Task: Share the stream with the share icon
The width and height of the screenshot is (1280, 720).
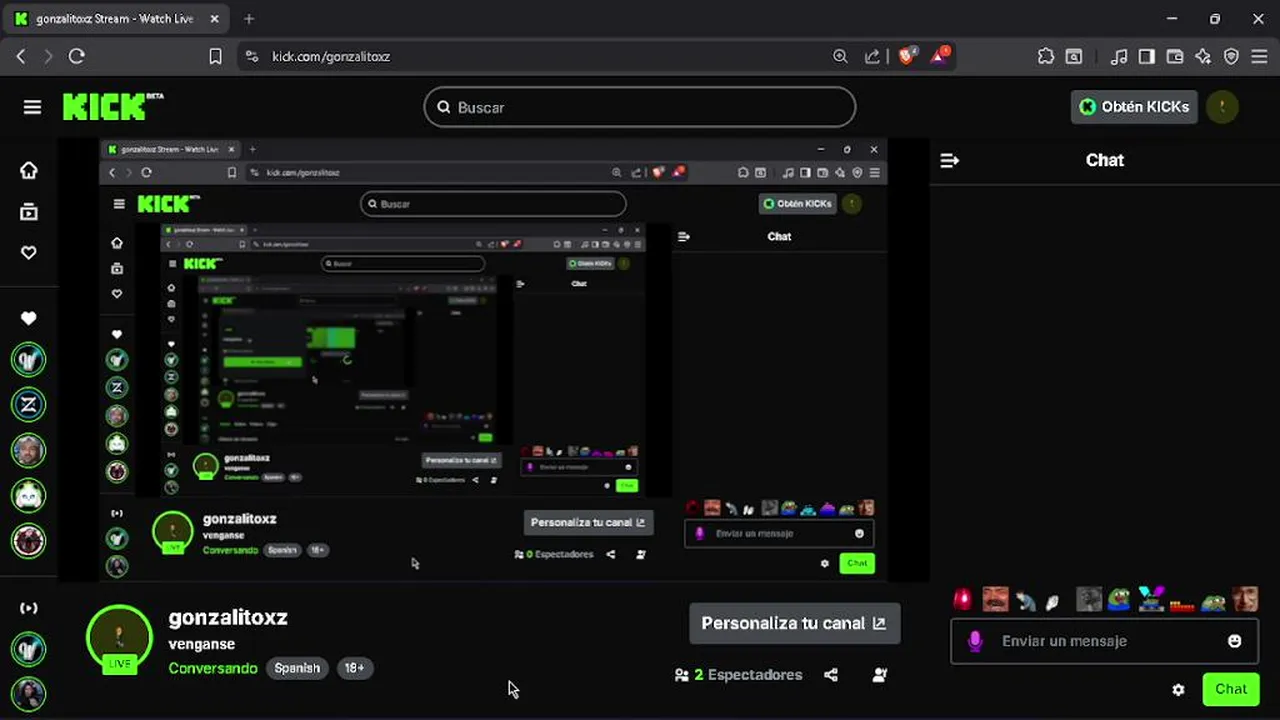Action: (x=831, y=675)
